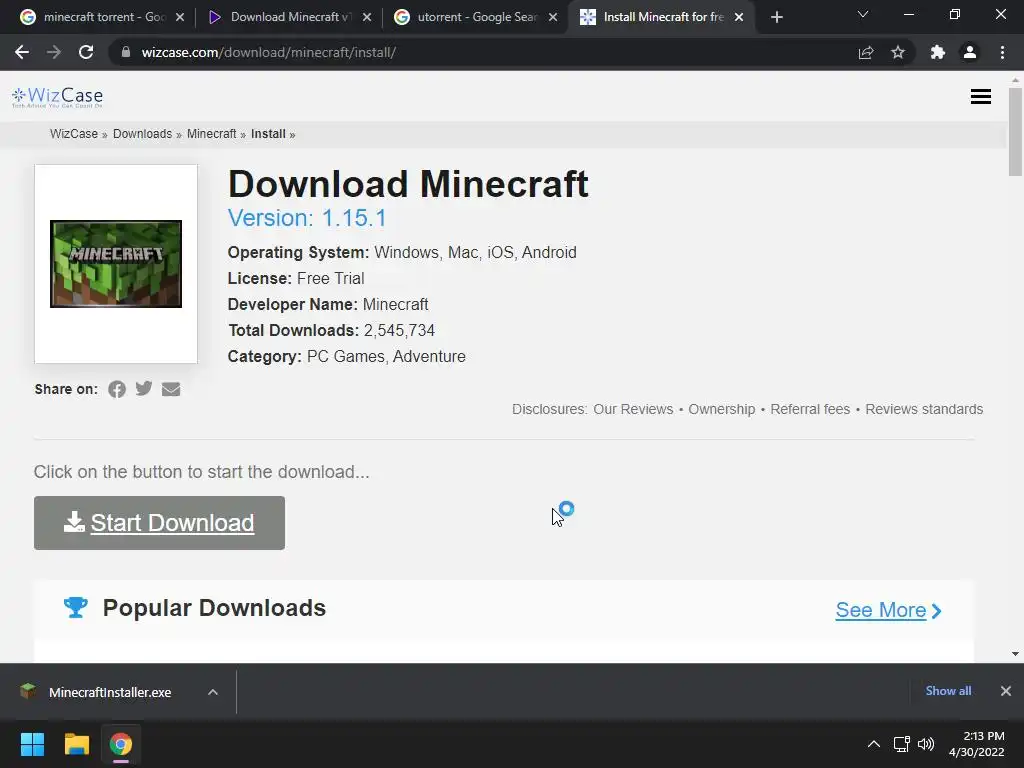Reload the WizCase page
The image size is (1024, 768).
86,52
